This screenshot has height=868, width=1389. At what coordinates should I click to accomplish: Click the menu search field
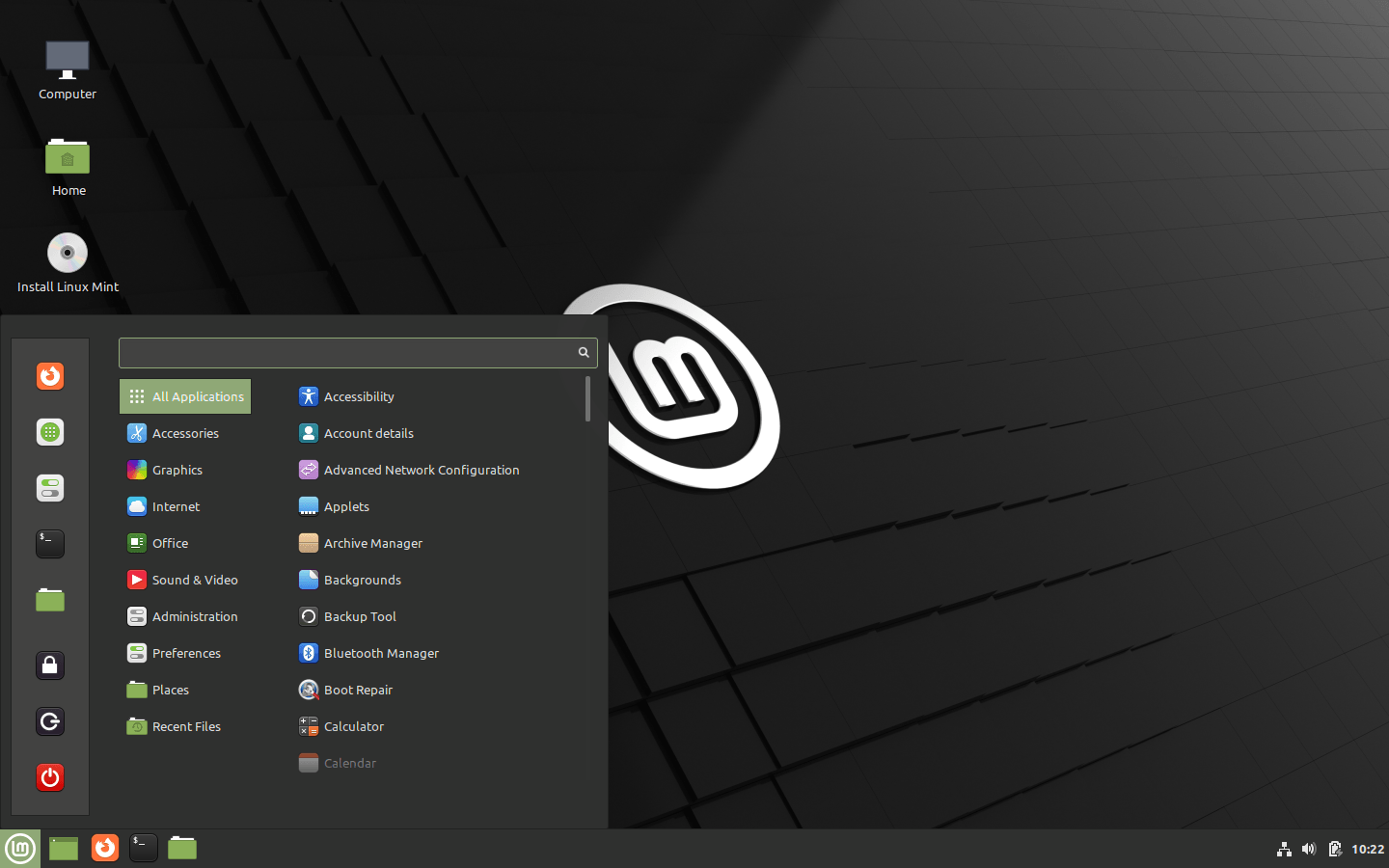(347, 352)
